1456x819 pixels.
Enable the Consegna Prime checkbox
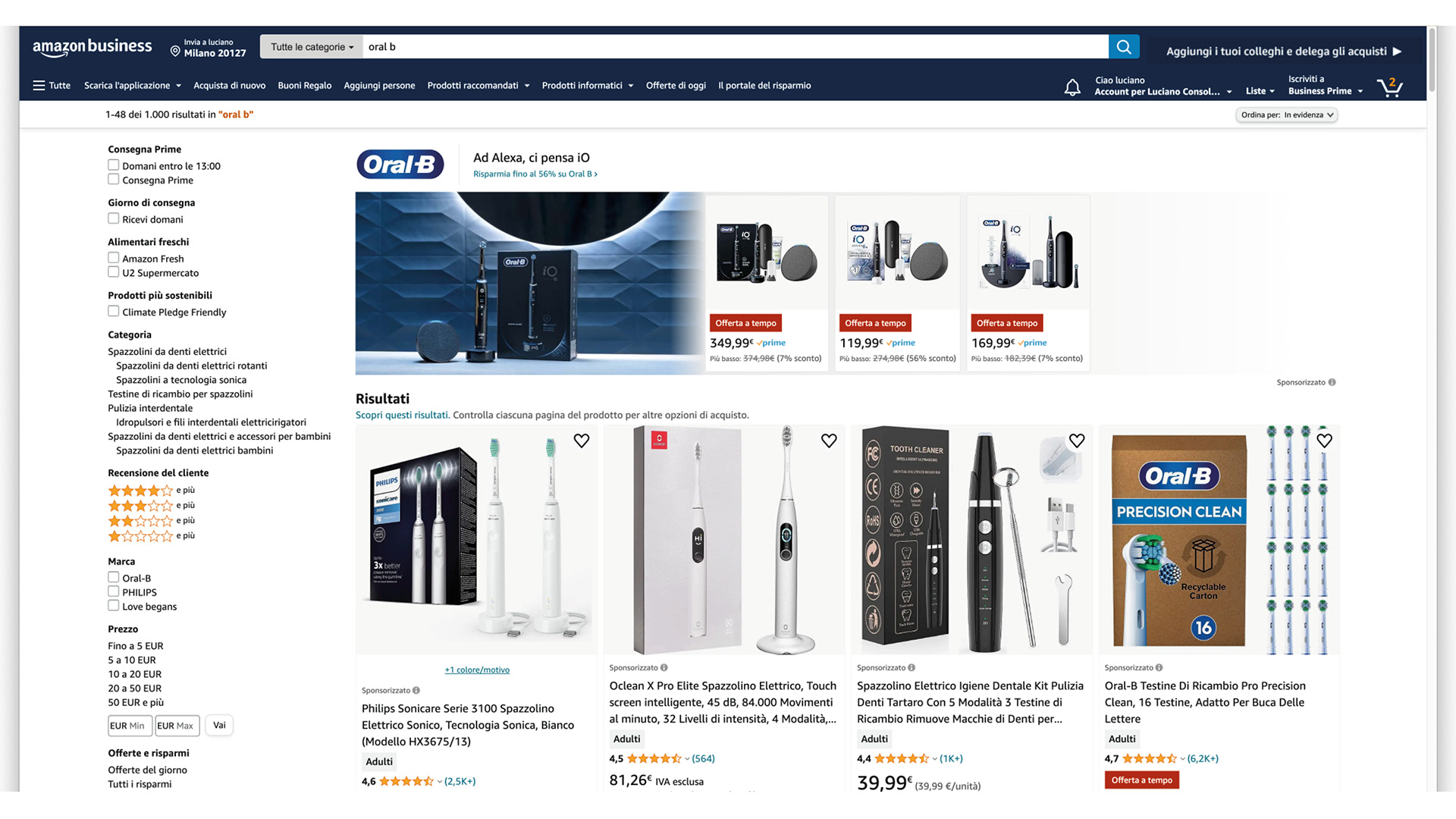113,180
